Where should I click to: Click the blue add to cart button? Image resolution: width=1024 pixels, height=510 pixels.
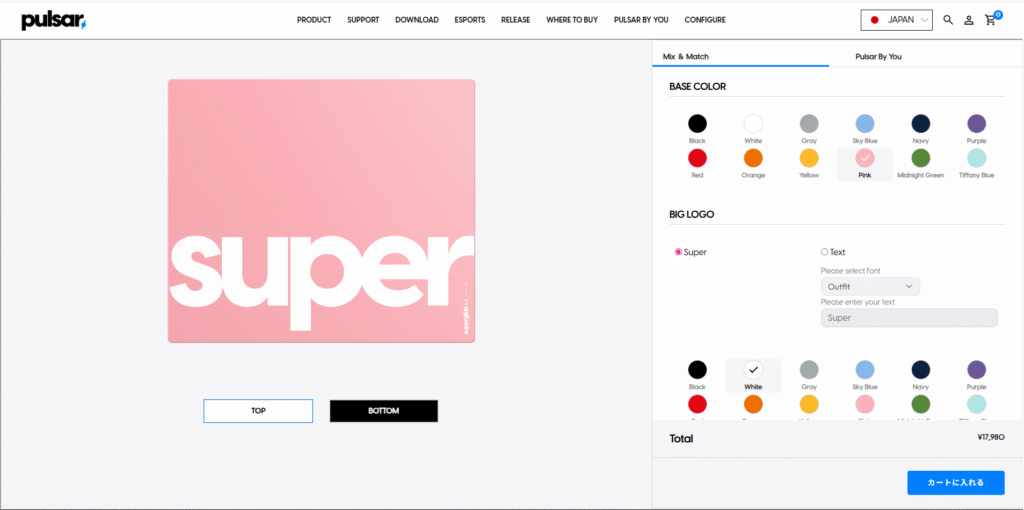pos(955,483)
